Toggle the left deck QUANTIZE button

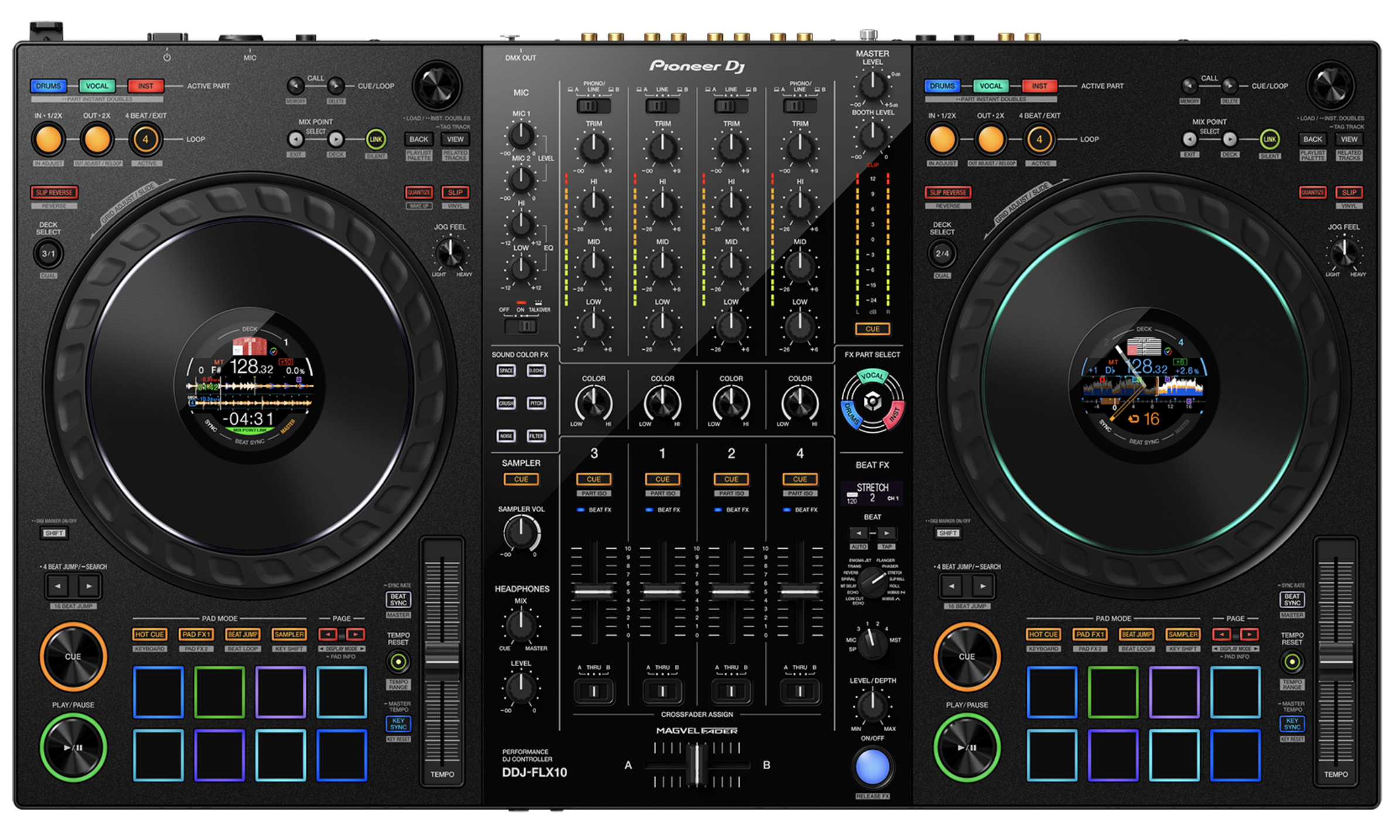pyautogui.click(x=419, y=193)
